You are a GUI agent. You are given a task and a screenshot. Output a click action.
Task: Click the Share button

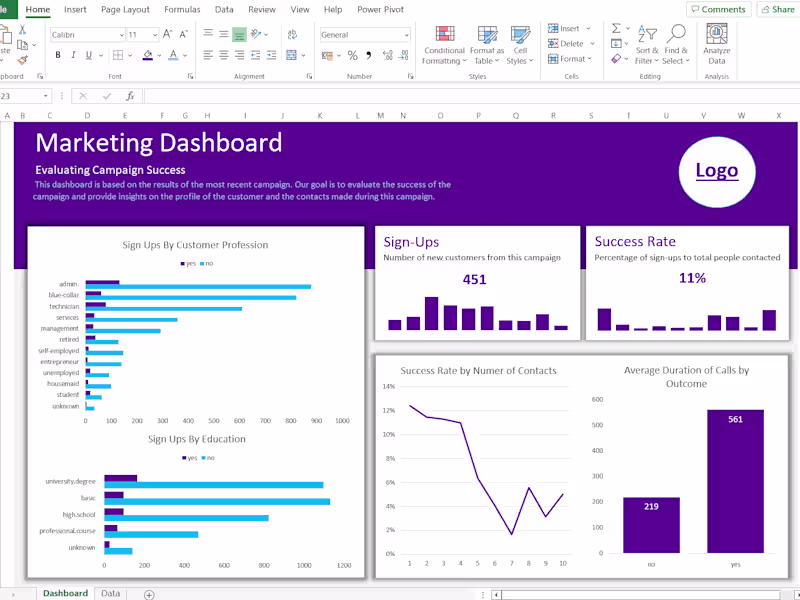pyautogui.click(x=779, y=9)
